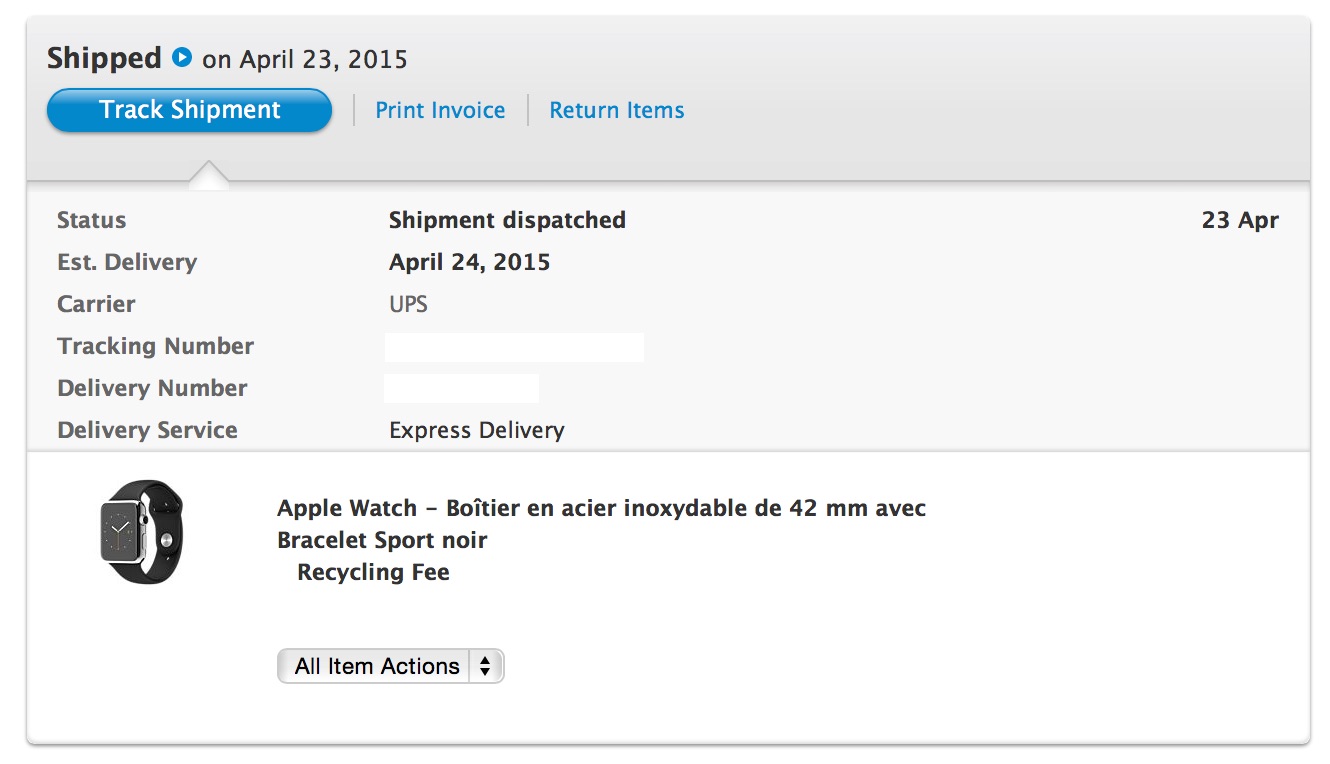Click the Tracking Number label
1330x764 pixels.
156,346
